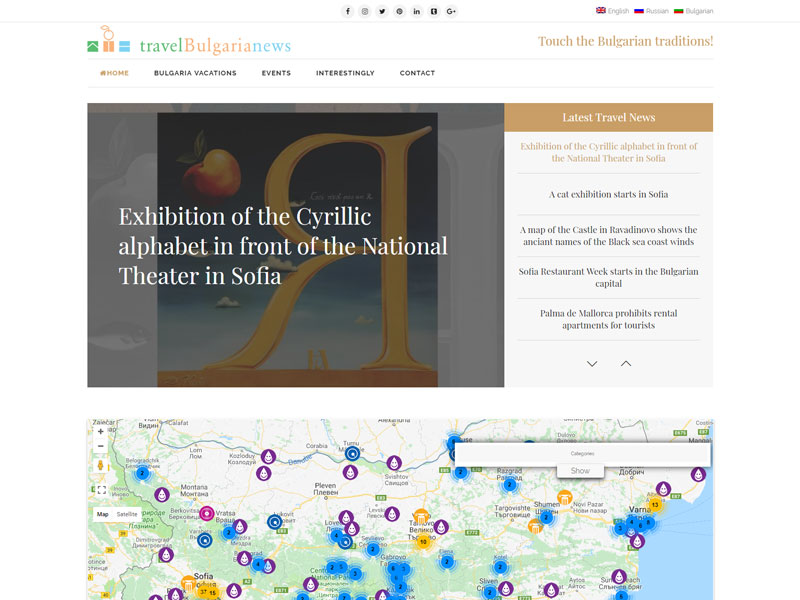Click the Show categories button
Image resolution: width=800 pixels, height=600 pixels.
pos(580,471)
